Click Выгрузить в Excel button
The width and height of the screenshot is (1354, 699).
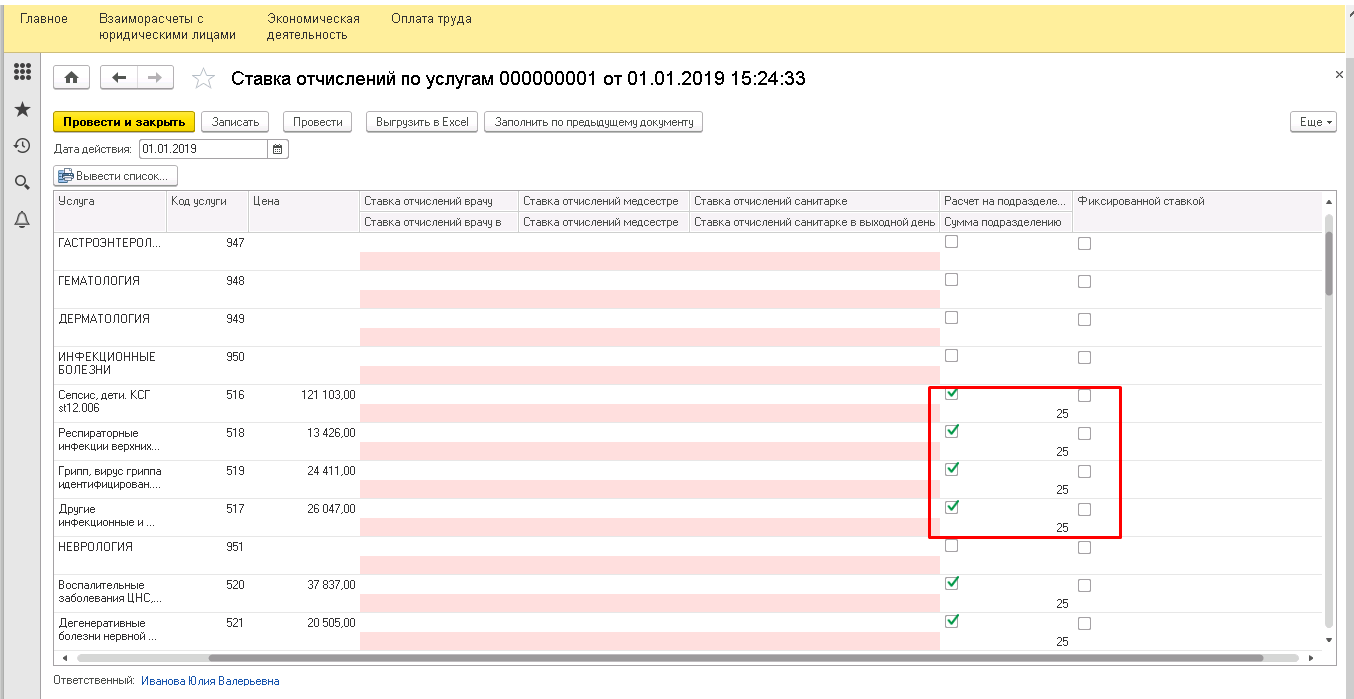(422, 122)
